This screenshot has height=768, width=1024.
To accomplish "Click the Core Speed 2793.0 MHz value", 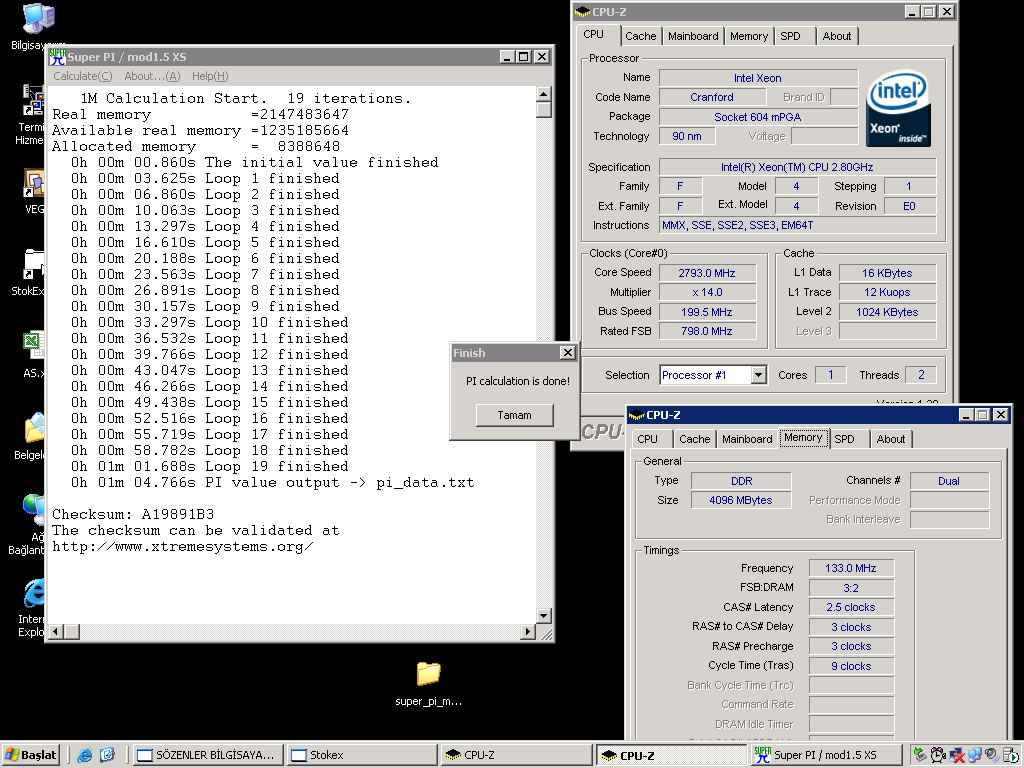I will [707, 273].
